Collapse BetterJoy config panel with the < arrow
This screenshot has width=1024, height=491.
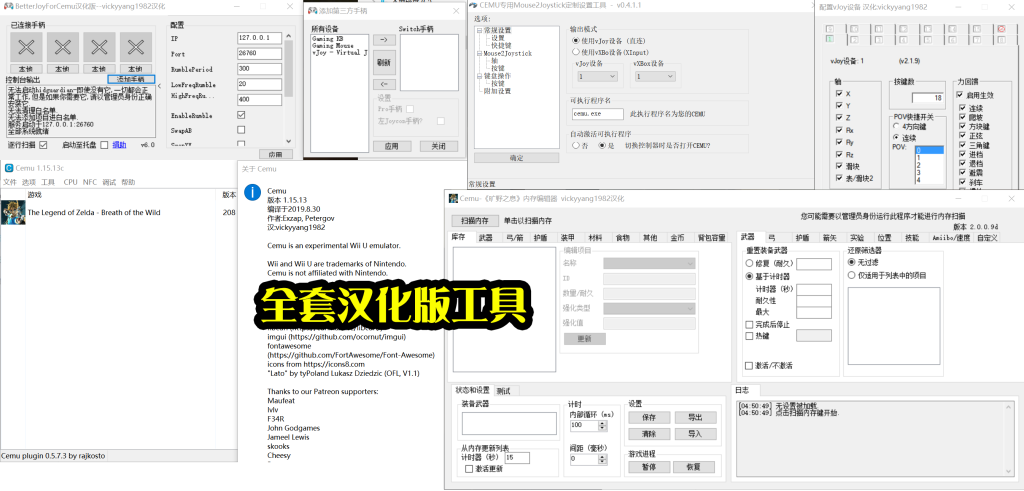(x=160, y=86)
